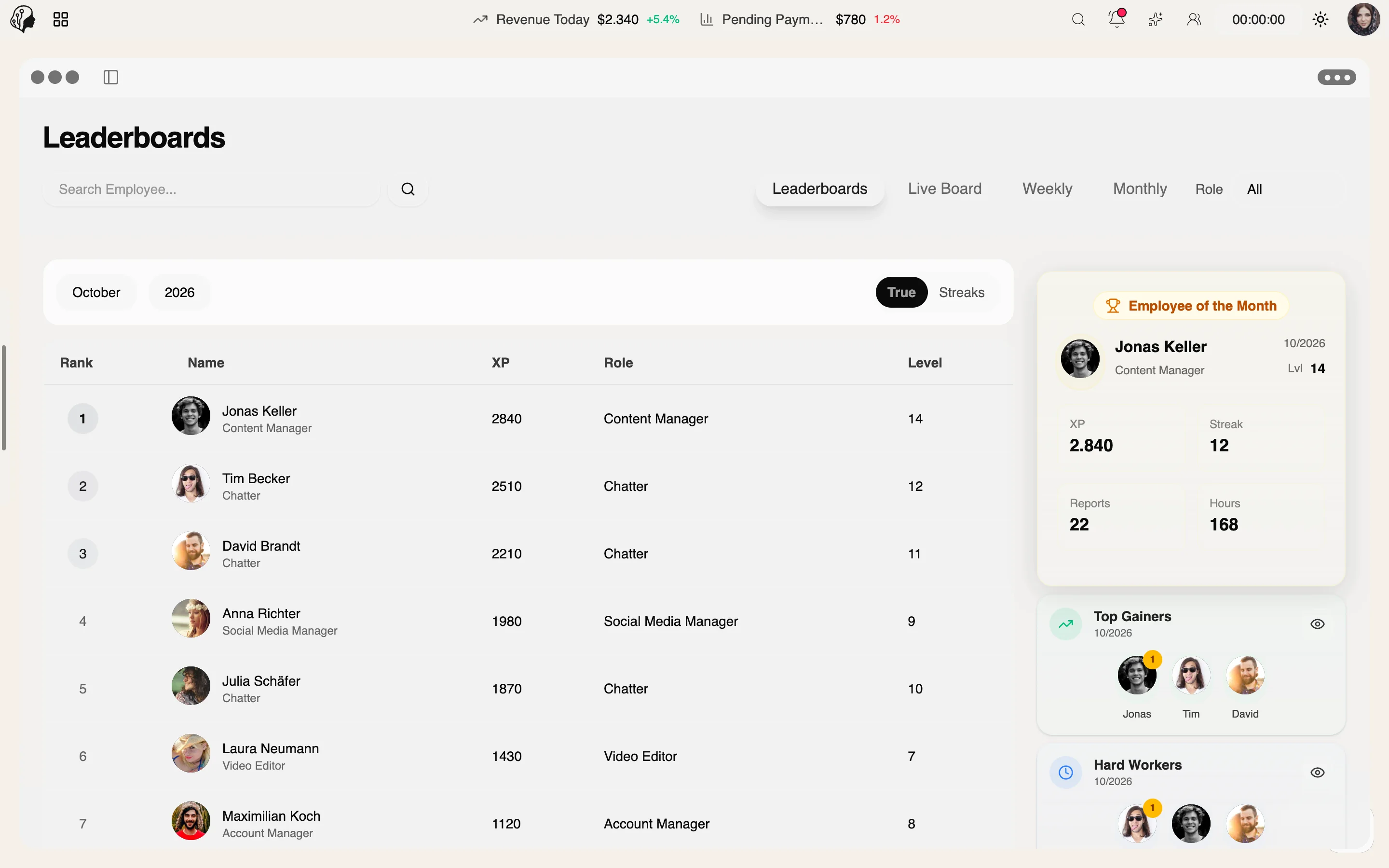Image resolution: width=1389 pixels, height=868 pixels.
Task: Click Tim Becker's name in the table
Action: click(256, 478)
